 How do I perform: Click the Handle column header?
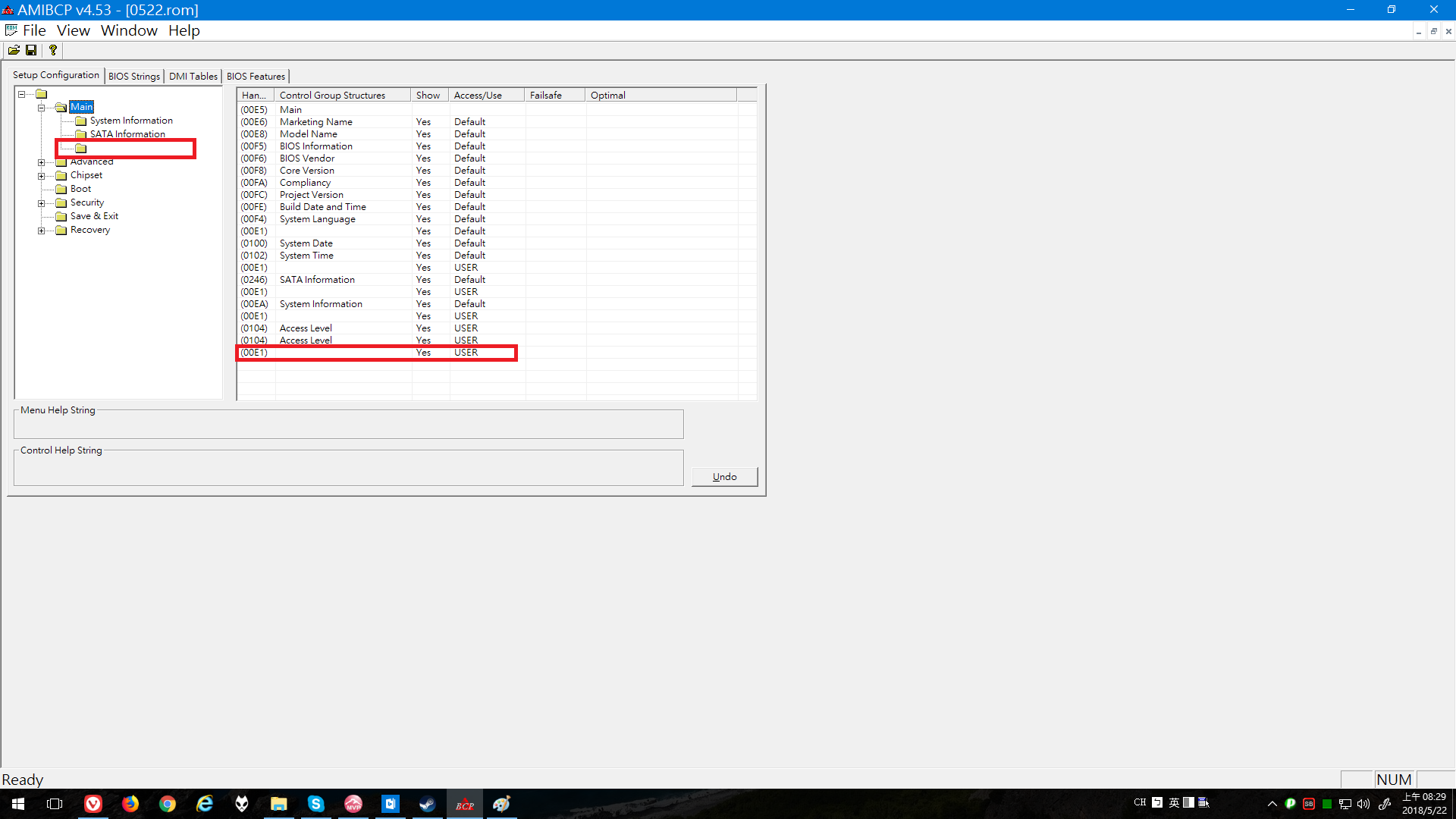click(x=256, y=95)
